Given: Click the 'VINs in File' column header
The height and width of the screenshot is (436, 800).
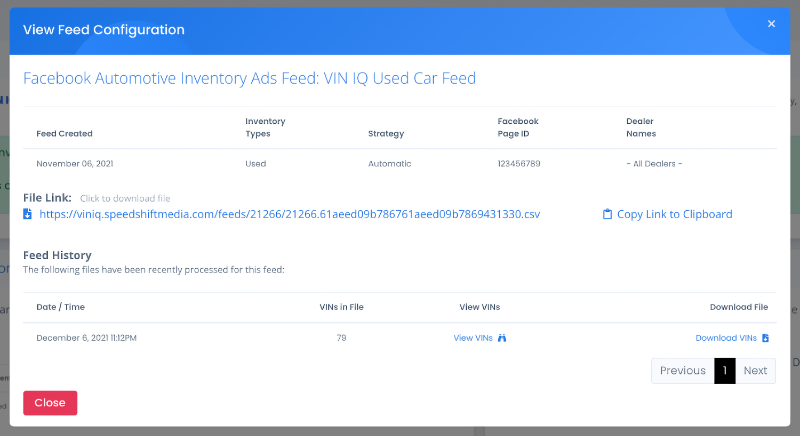Looking at the screenshot, I should click(x=341, y=307).
